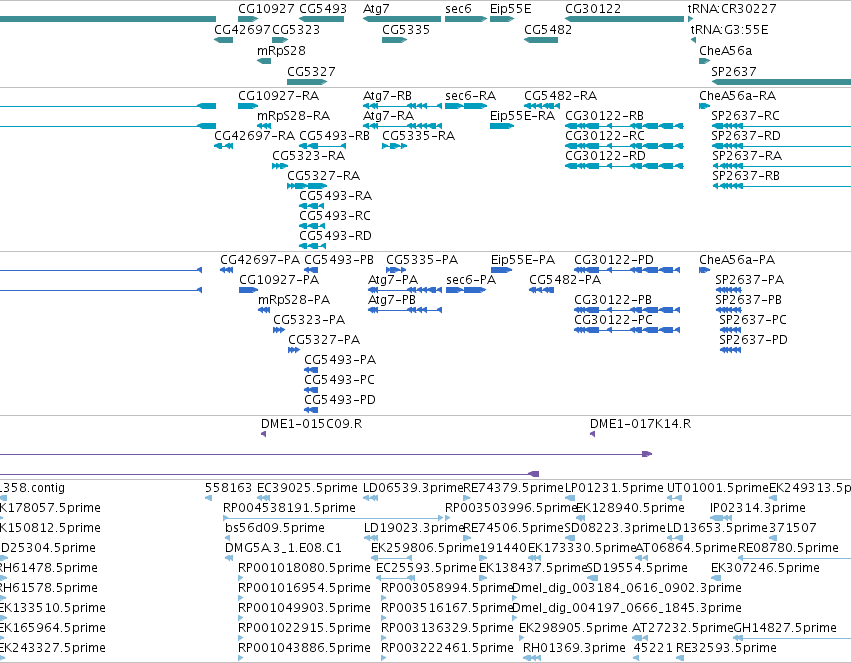Select transcript CG30122-RB
This screenshot has width=851, height=663.
pos(605,116)
